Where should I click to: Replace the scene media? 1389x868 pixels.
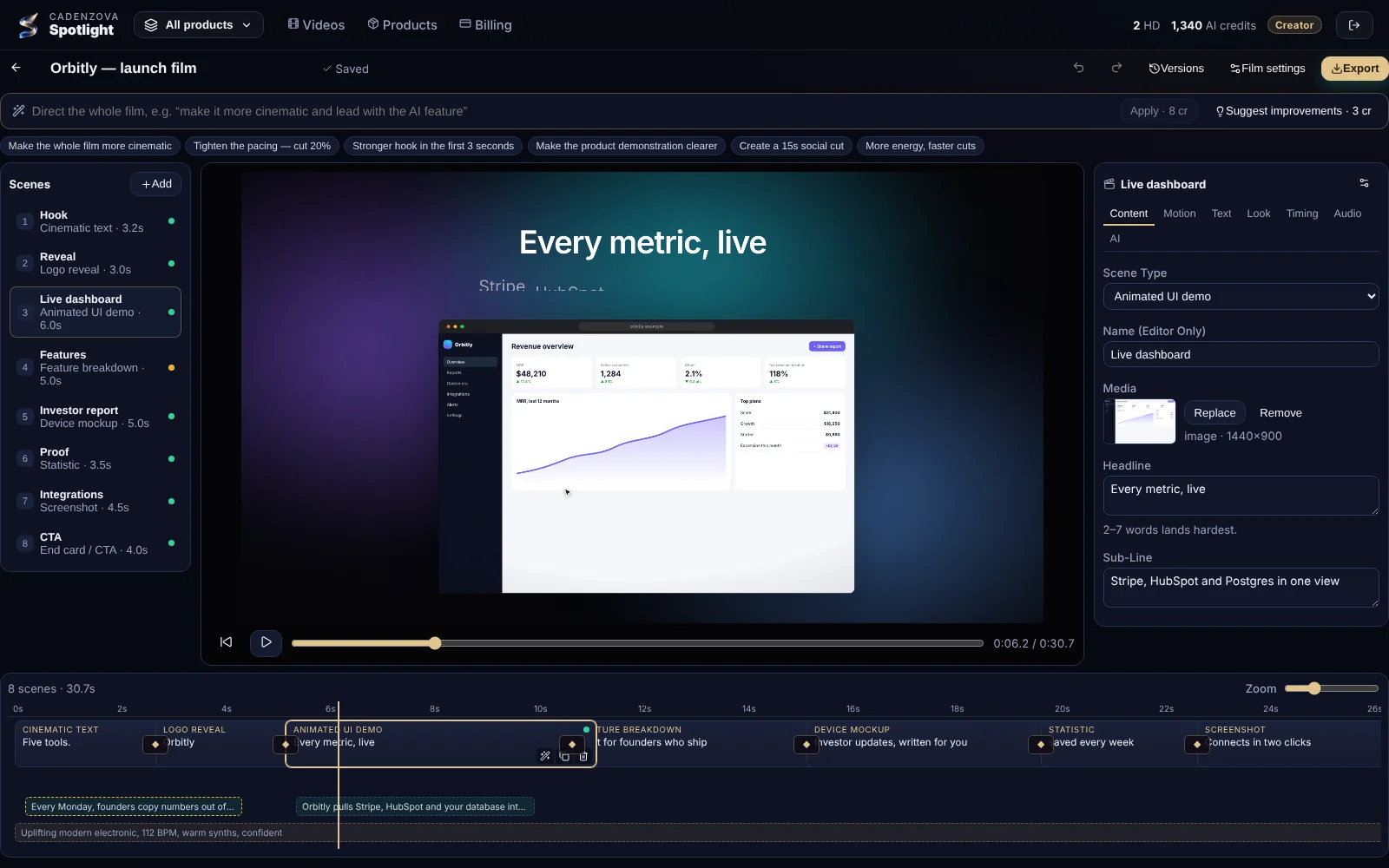tap(1215, 413)
